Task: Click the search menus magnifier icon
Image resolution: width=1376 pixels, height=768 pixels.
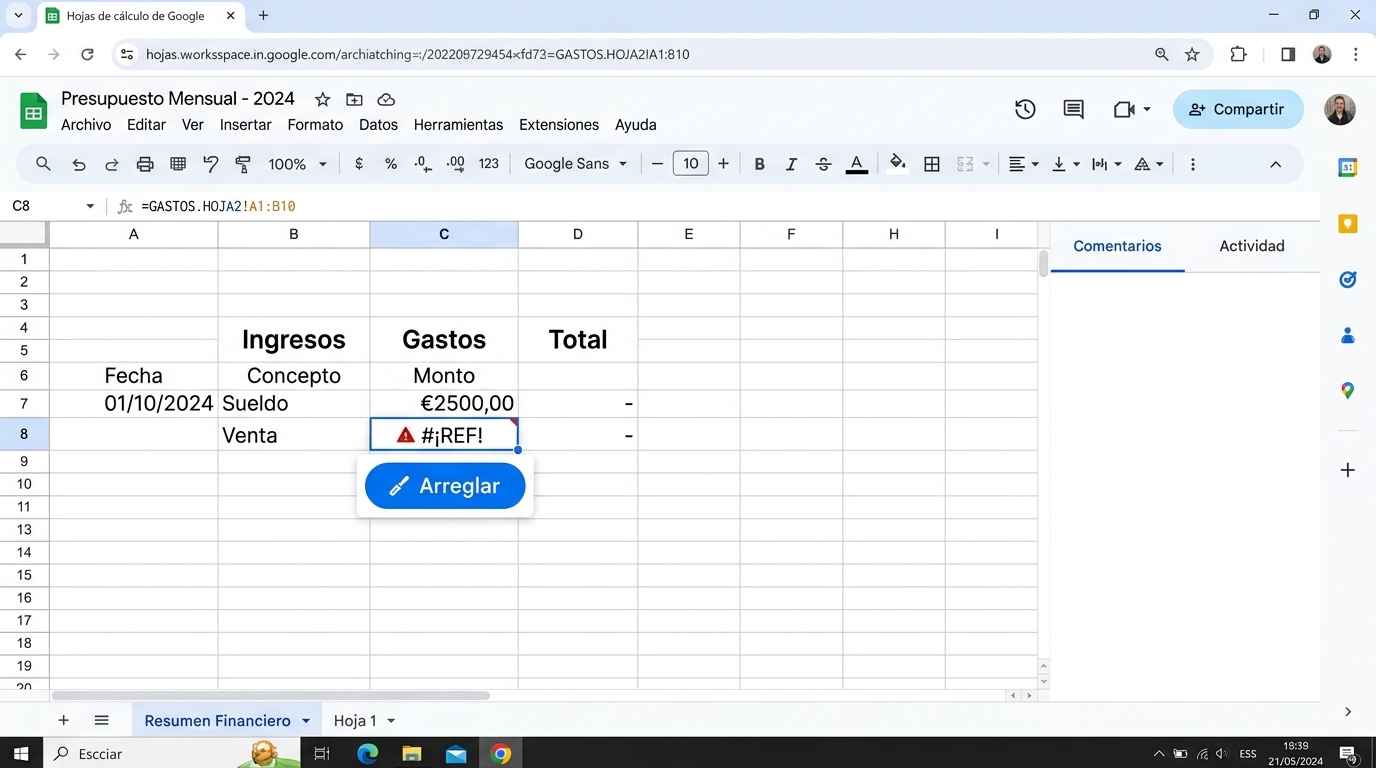Action: [43, 164]
